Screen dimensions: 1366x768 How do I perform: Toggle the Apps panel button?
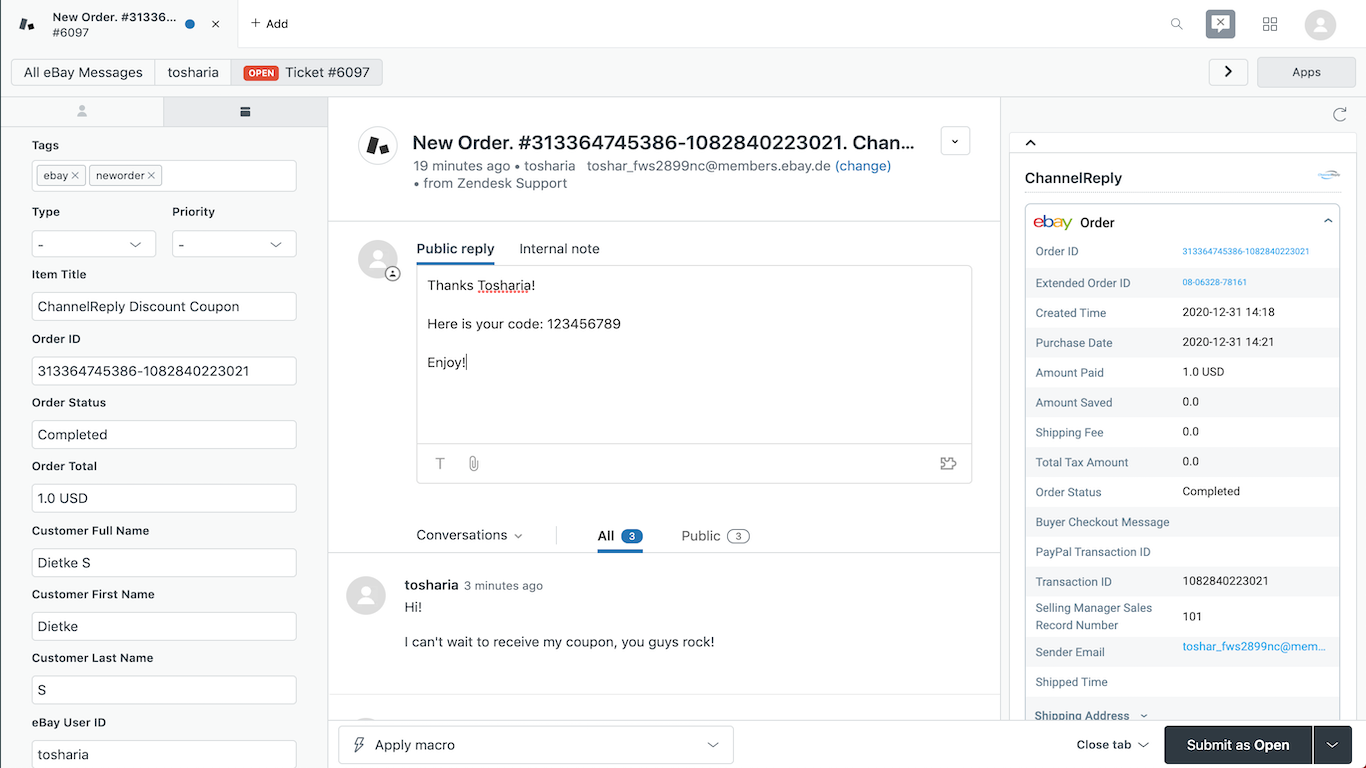(1306, 72)
